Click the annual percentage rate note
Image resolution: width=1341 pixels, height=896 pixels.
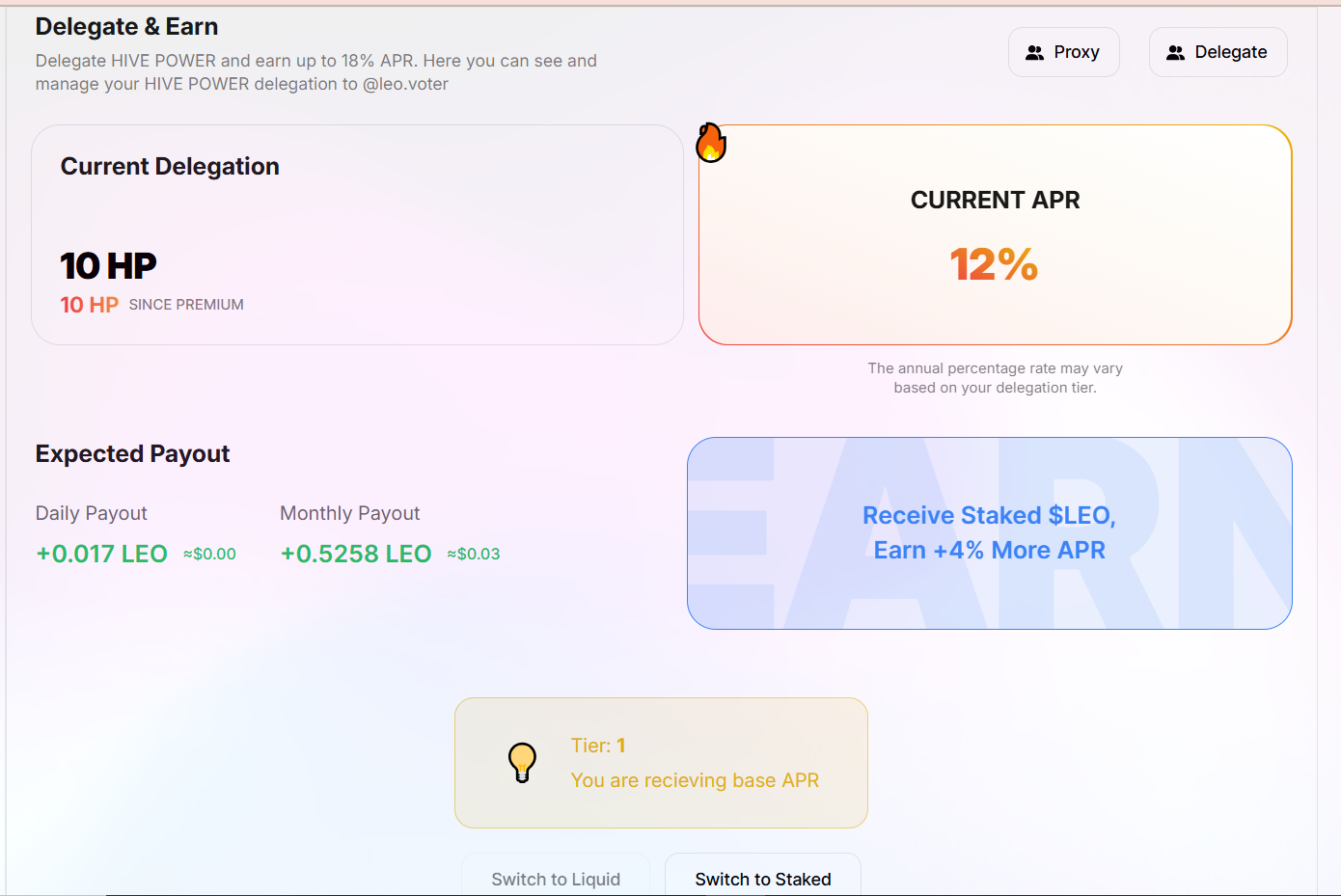pyautogui.click(x=995, y=378)
